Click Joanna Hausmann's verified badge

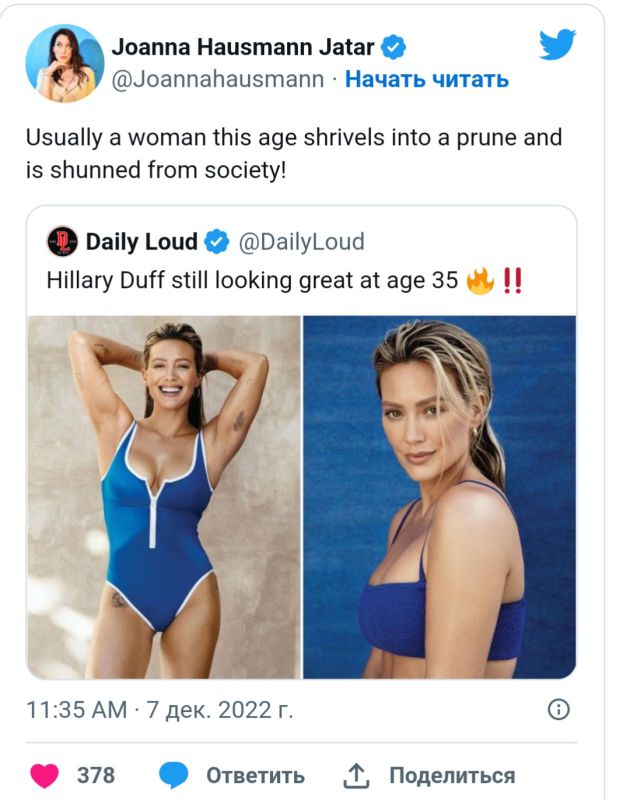[393, 47]
